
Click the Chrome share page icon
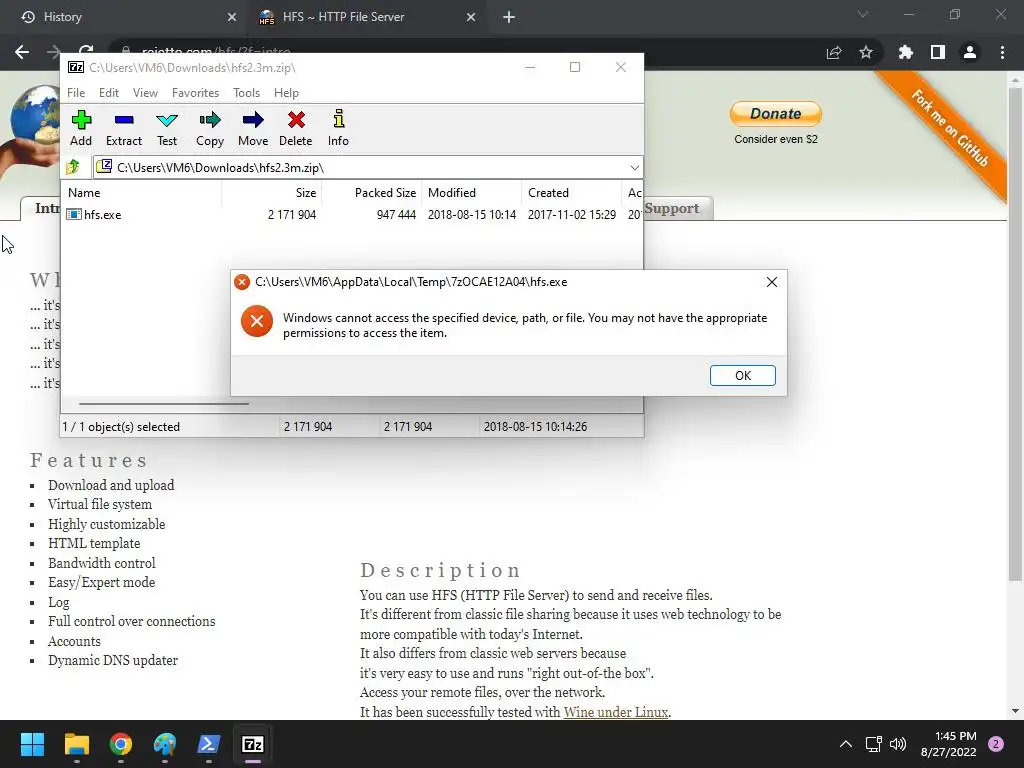tap(834, 52)
